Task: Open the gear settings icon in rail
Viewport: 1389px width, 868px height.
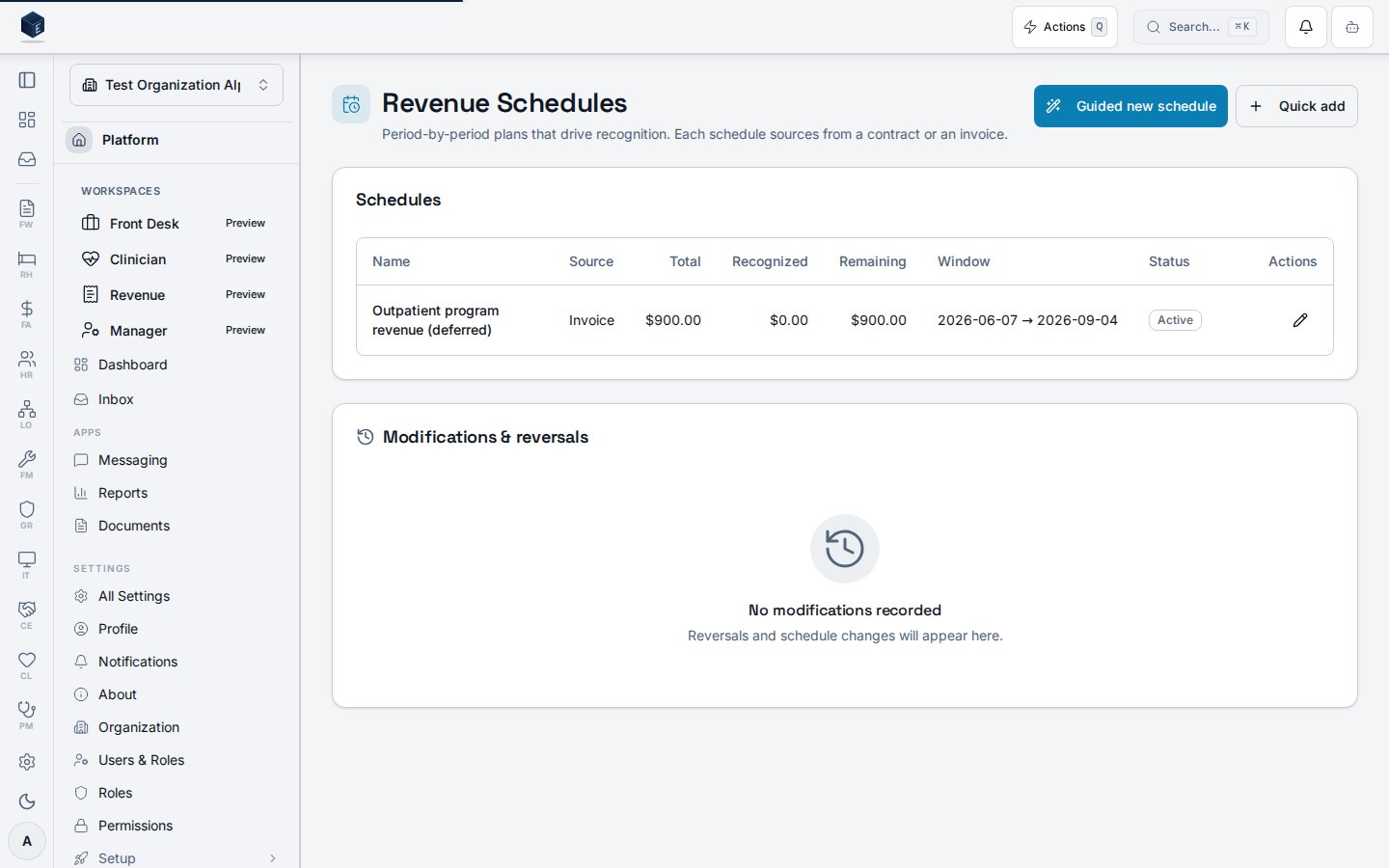Action: click(x=27, y=762)
